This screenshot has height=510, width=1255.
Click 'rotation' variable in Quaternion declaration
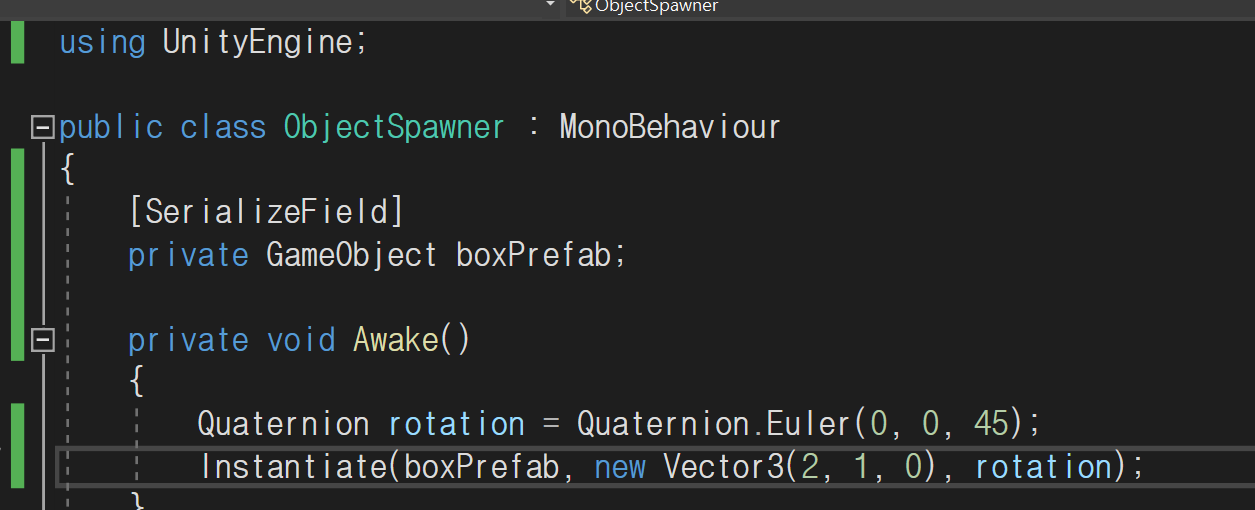[x=456, y=424]
